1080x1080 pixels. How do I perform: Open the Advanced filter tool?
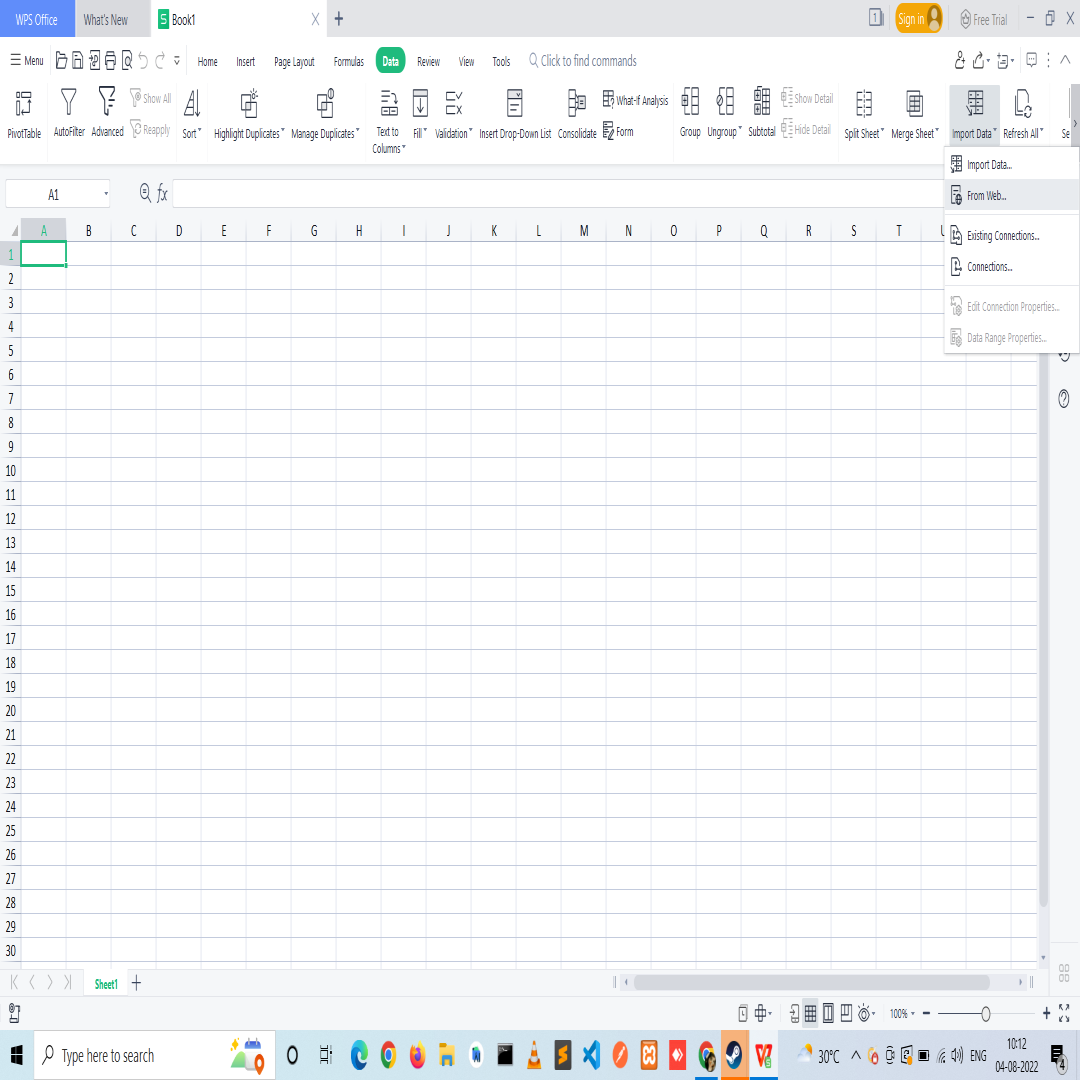(x=107, y=112)
